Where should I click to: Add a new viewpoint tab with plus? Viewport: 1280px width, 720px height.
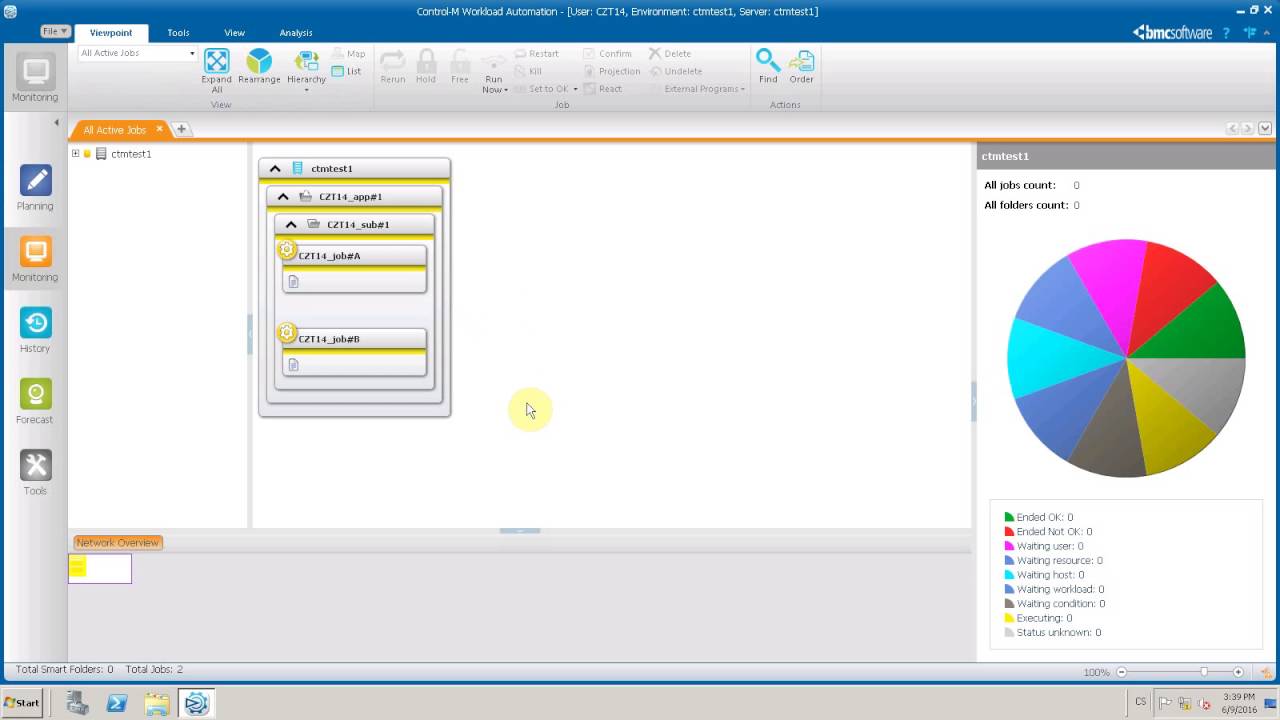pyautogui.click(x=181, y=129)
